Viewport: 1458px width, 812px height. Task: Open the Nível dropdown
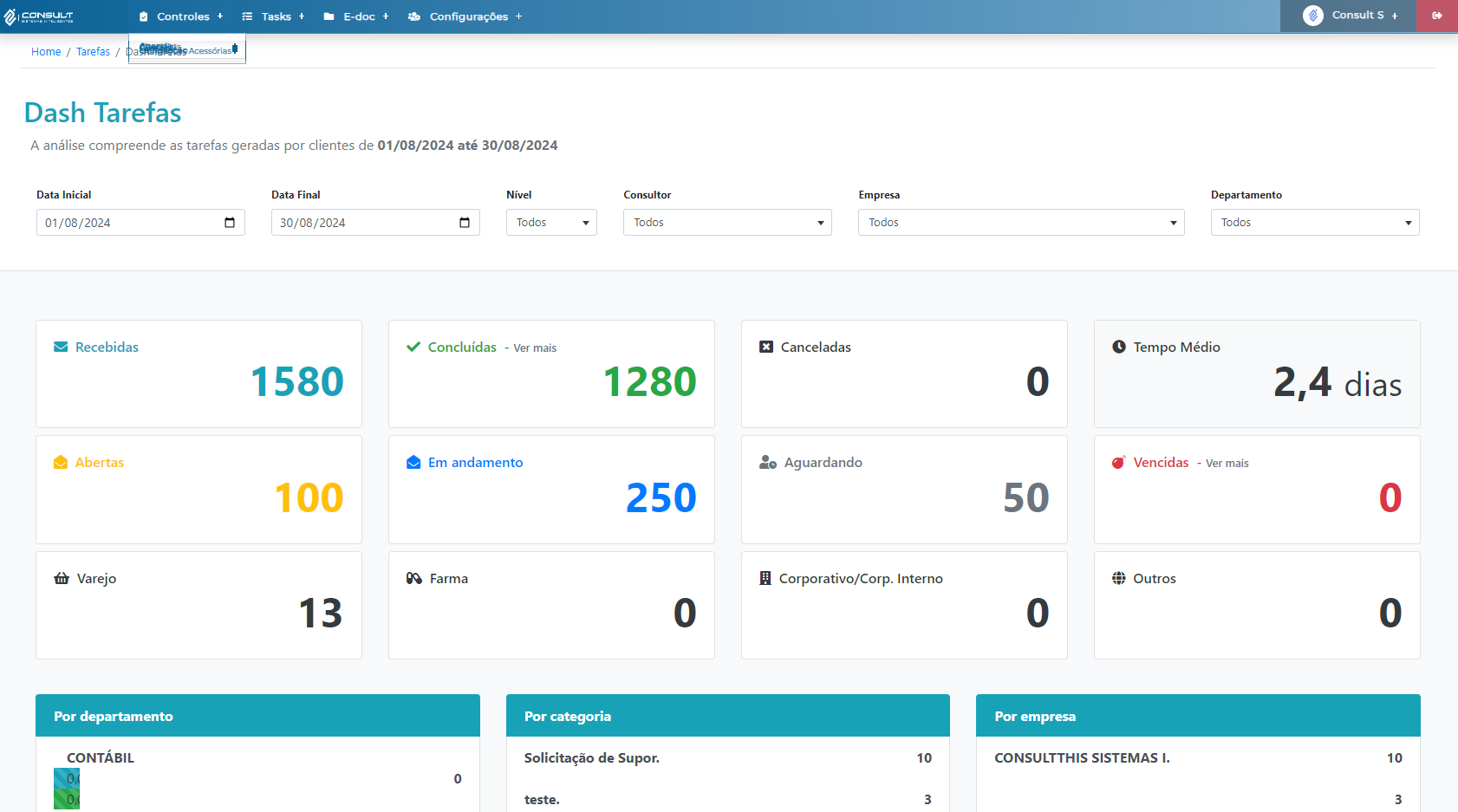click(x=551, y=223)
